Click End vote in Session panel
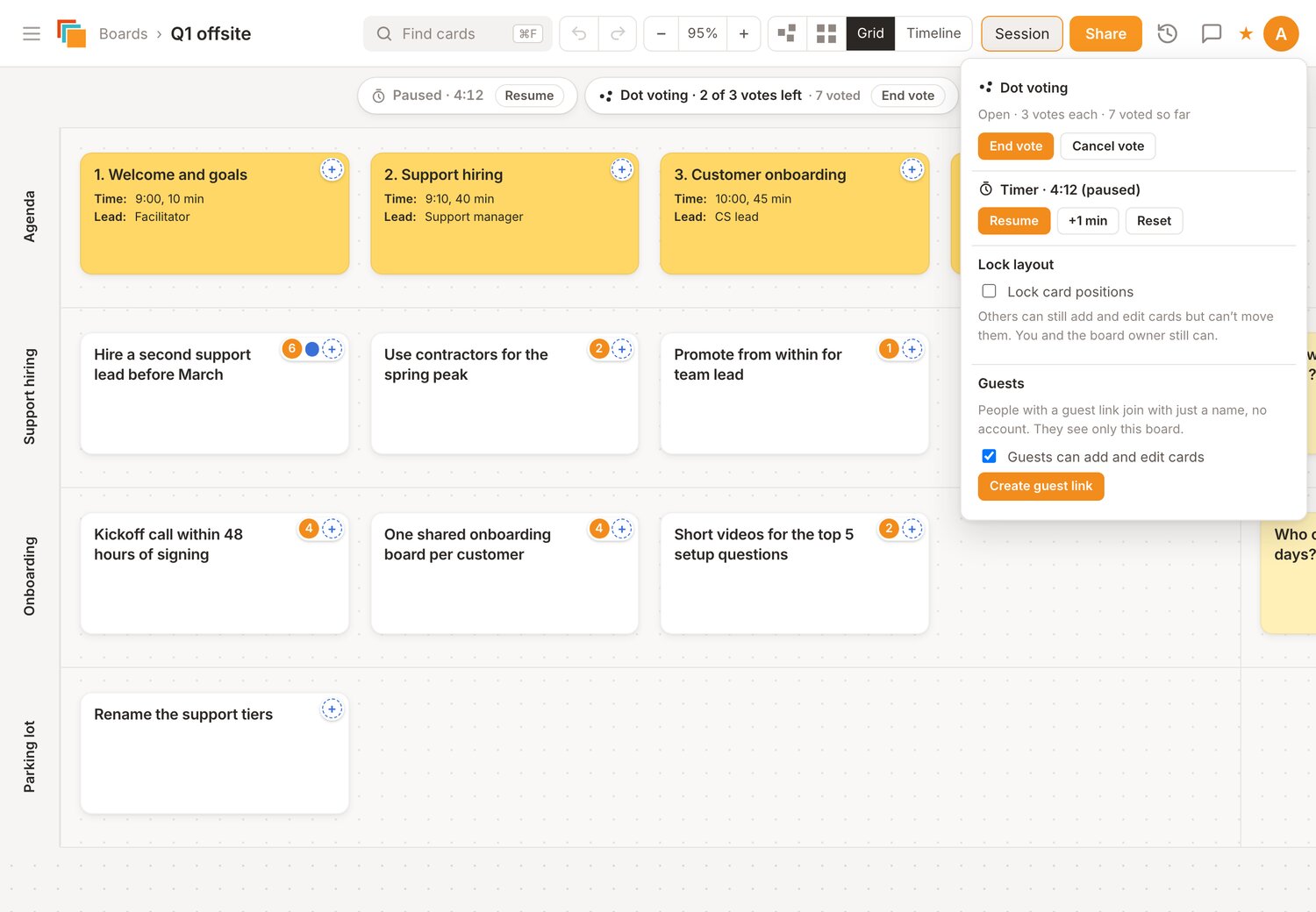 click(1016, 146)
